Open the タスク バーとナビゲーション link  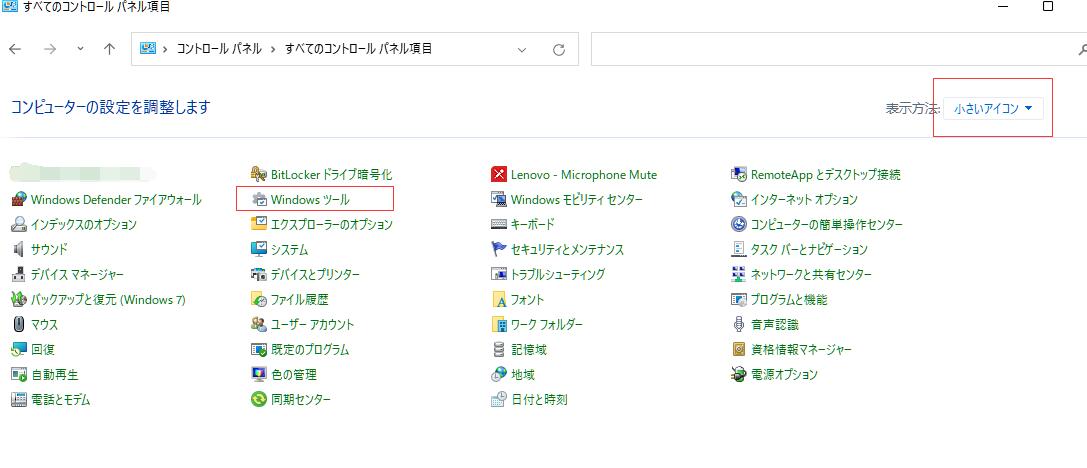pos(809,250)
